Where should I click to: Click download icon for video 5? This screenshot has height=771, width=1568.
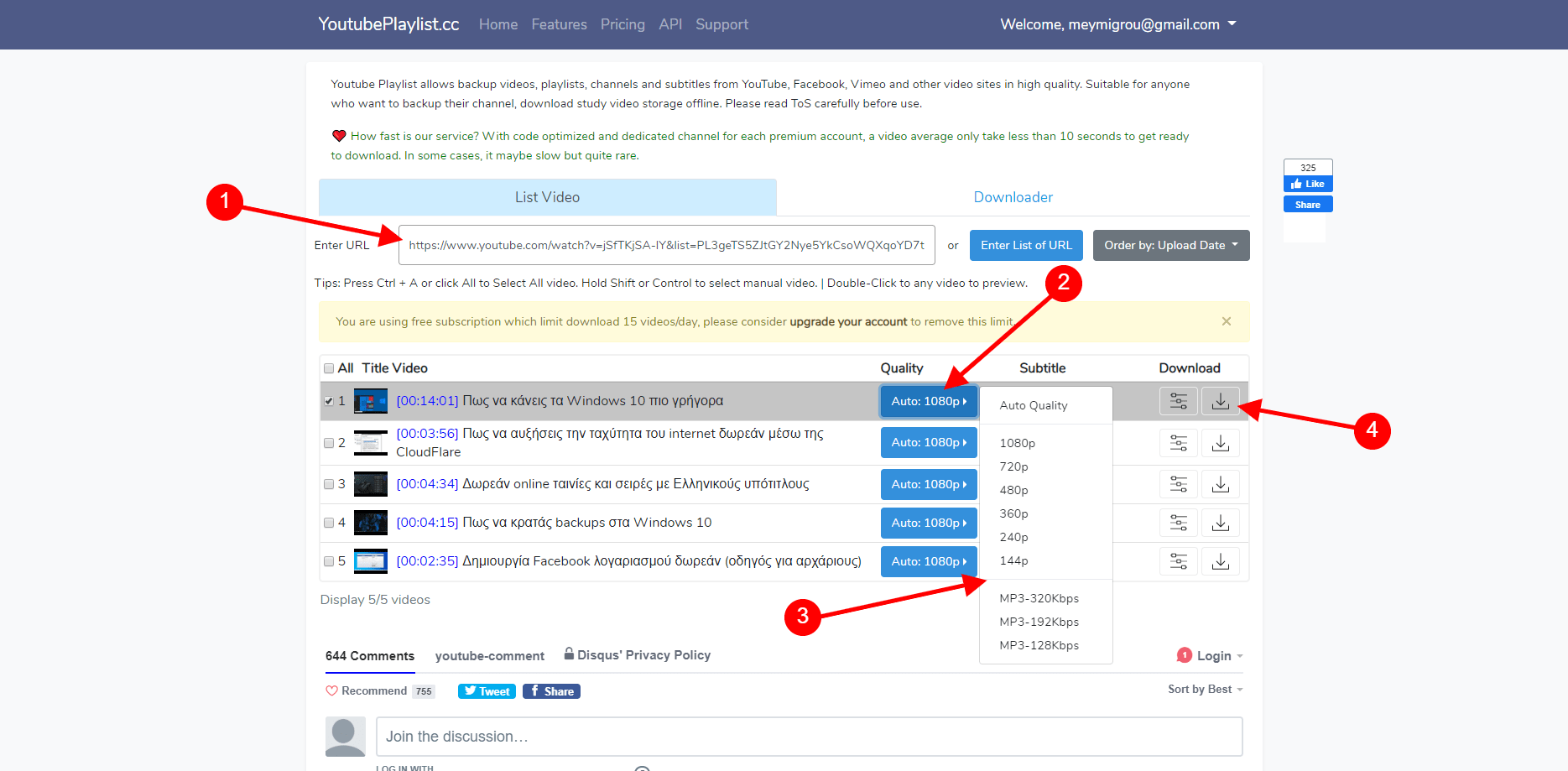1220,562
